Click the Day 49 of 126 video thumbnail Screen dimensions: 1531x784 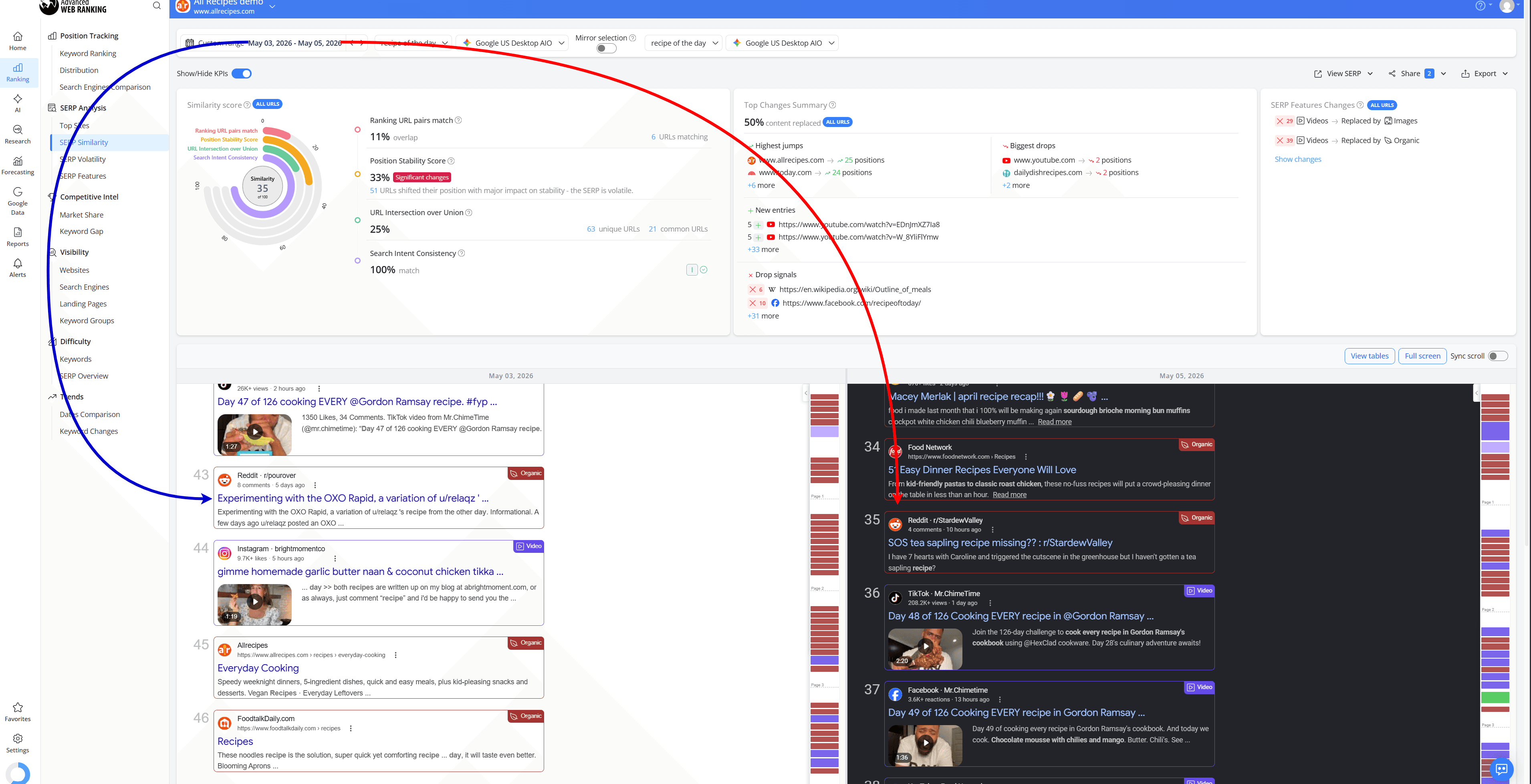[x=925, y=746]
